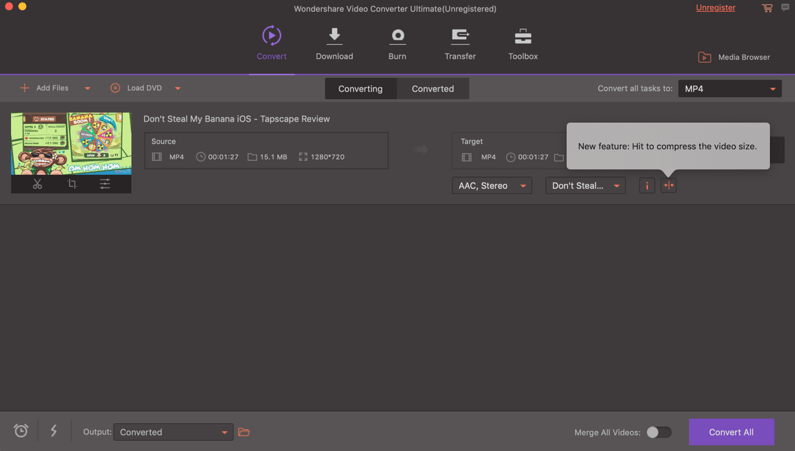The width and height of the screenshot is (795, 451).
Task: Close the window with red button
Action: (x=9, y=7)
